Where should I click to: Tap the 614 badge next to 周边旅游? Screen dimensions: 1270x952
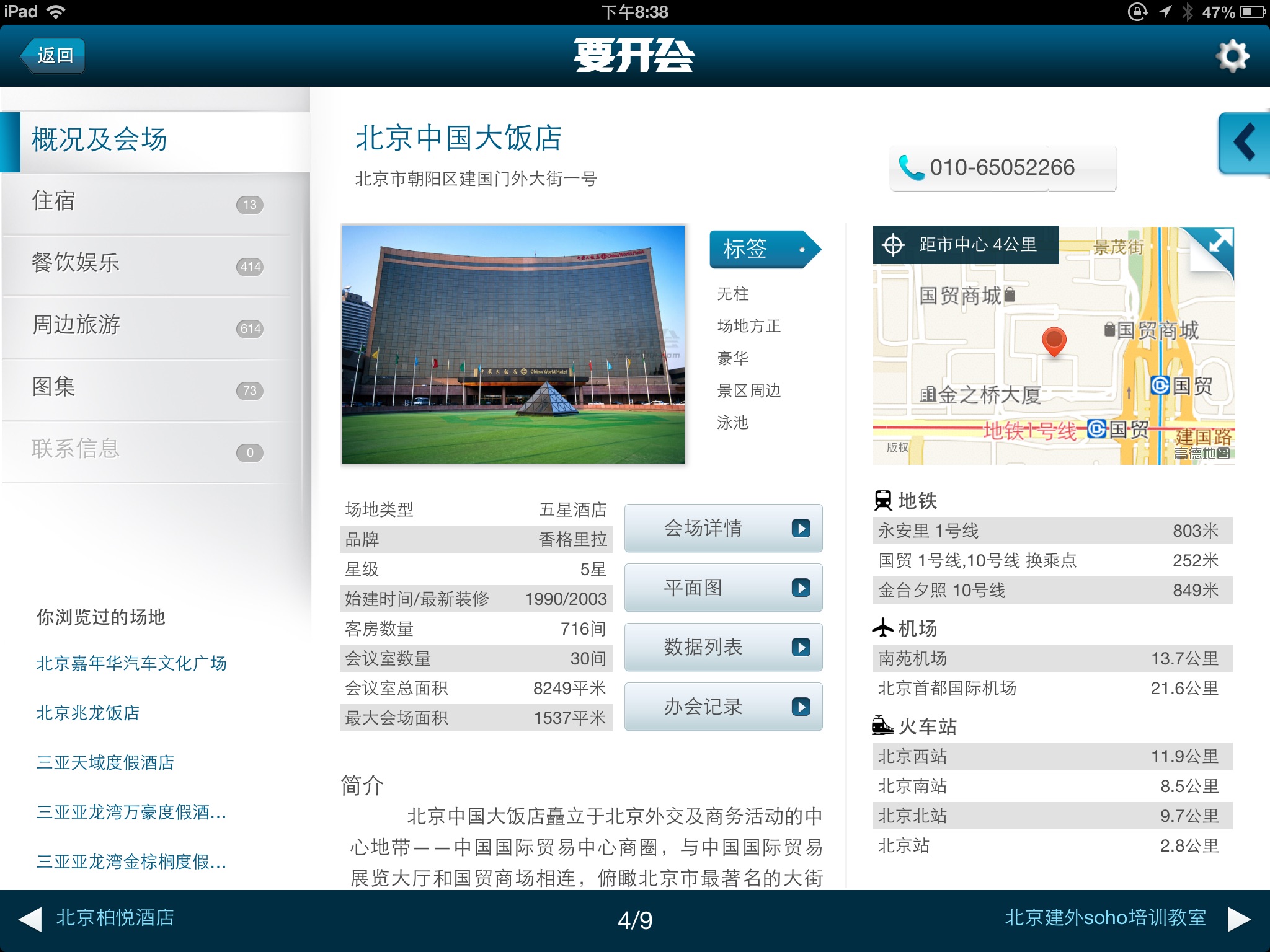[250, 328]
